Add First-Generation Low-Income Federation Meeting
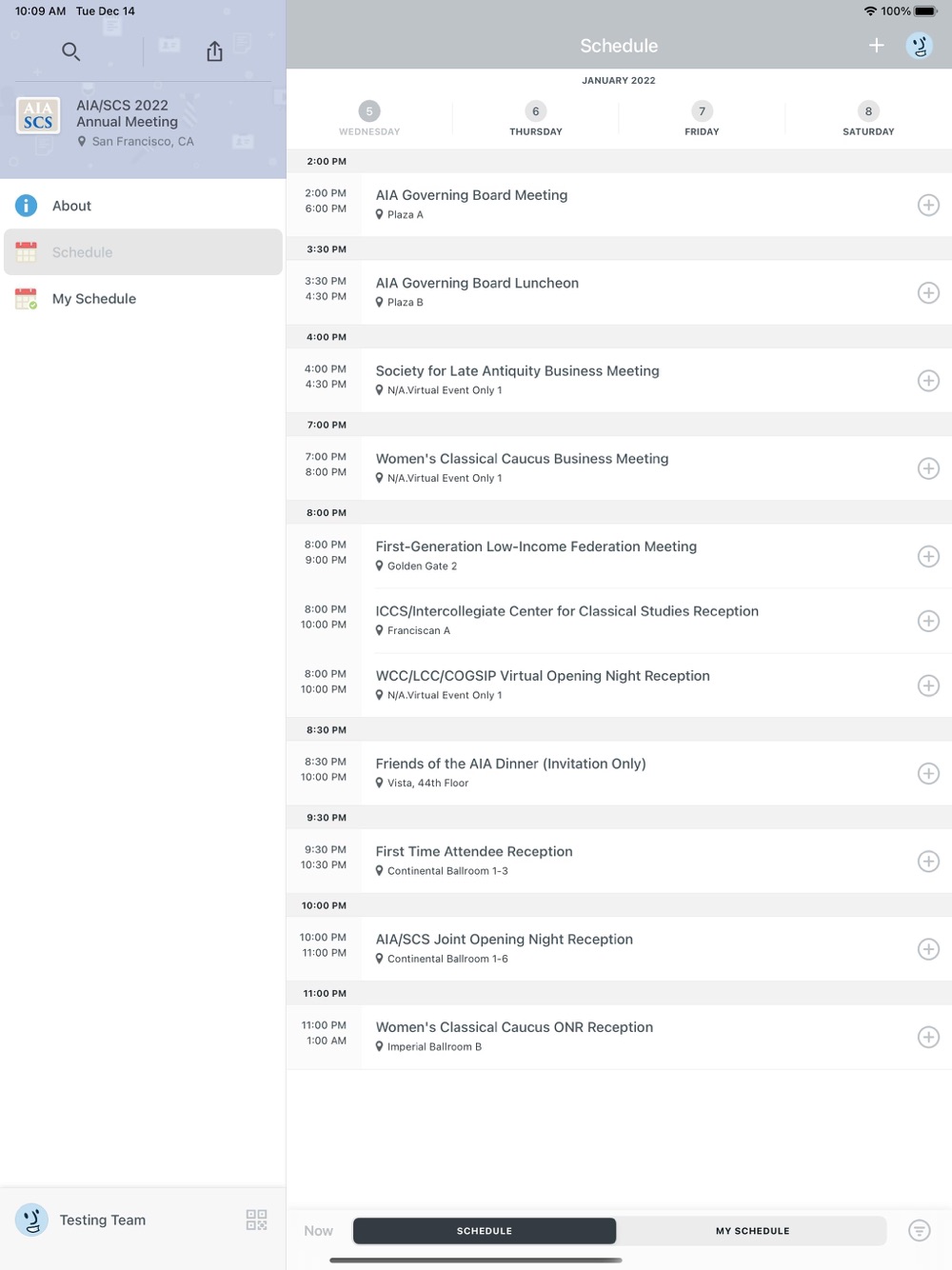 (x=928, y=556)
